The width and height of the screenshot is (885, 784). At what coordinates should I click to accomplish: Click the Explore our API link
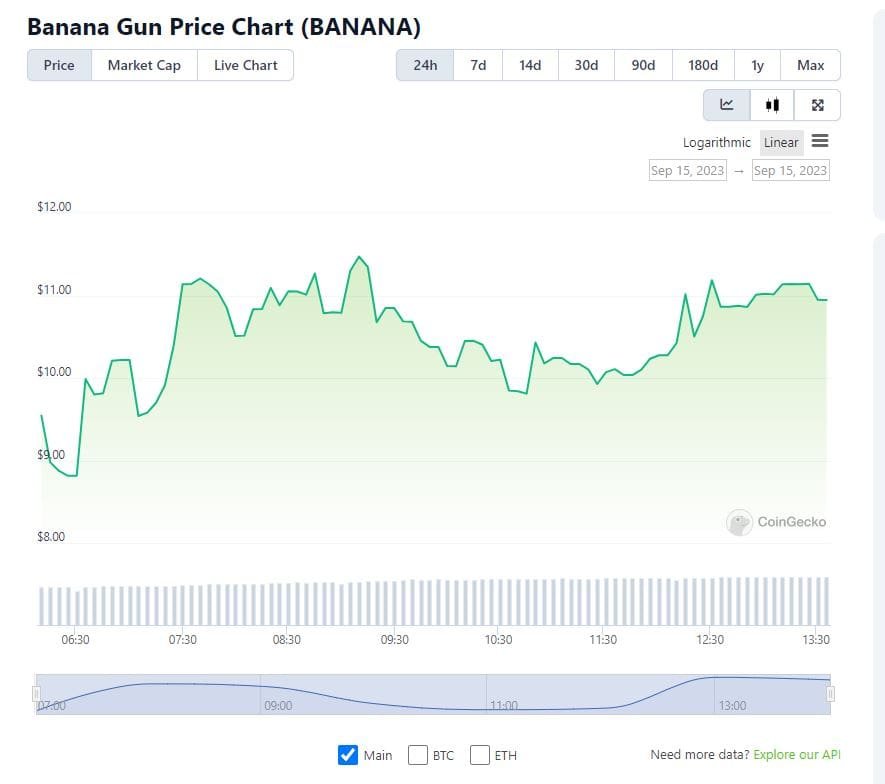click(x=798, y=754)
